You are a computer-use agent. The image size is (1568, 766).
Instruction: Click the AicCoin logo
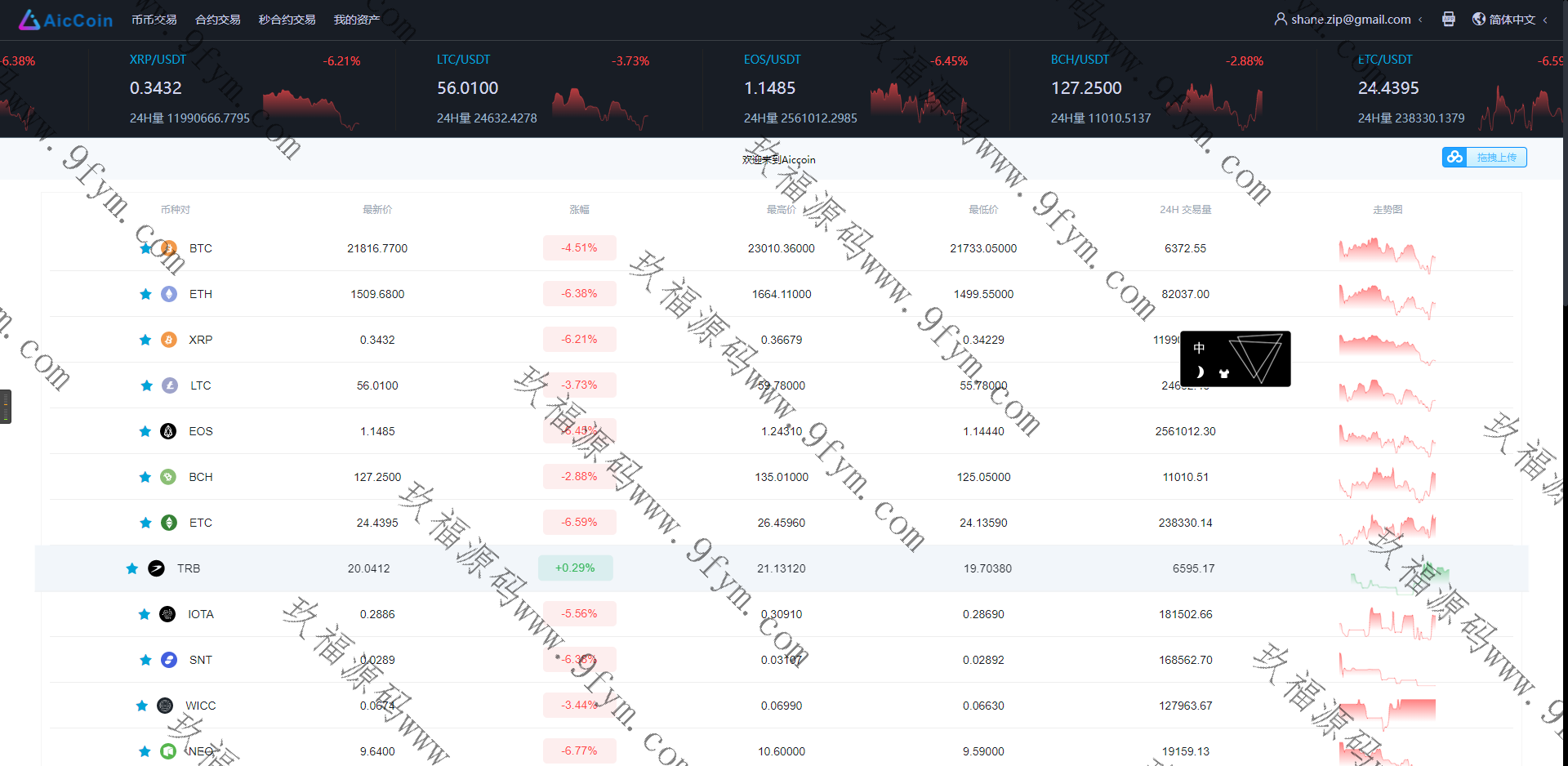tap(65, 20)
